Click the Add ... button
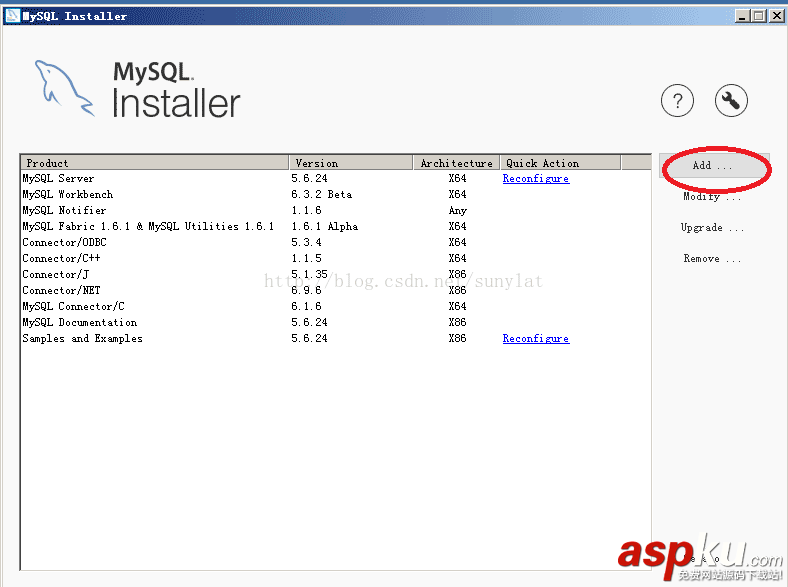The image size is (788, 587). coord(714,166)
